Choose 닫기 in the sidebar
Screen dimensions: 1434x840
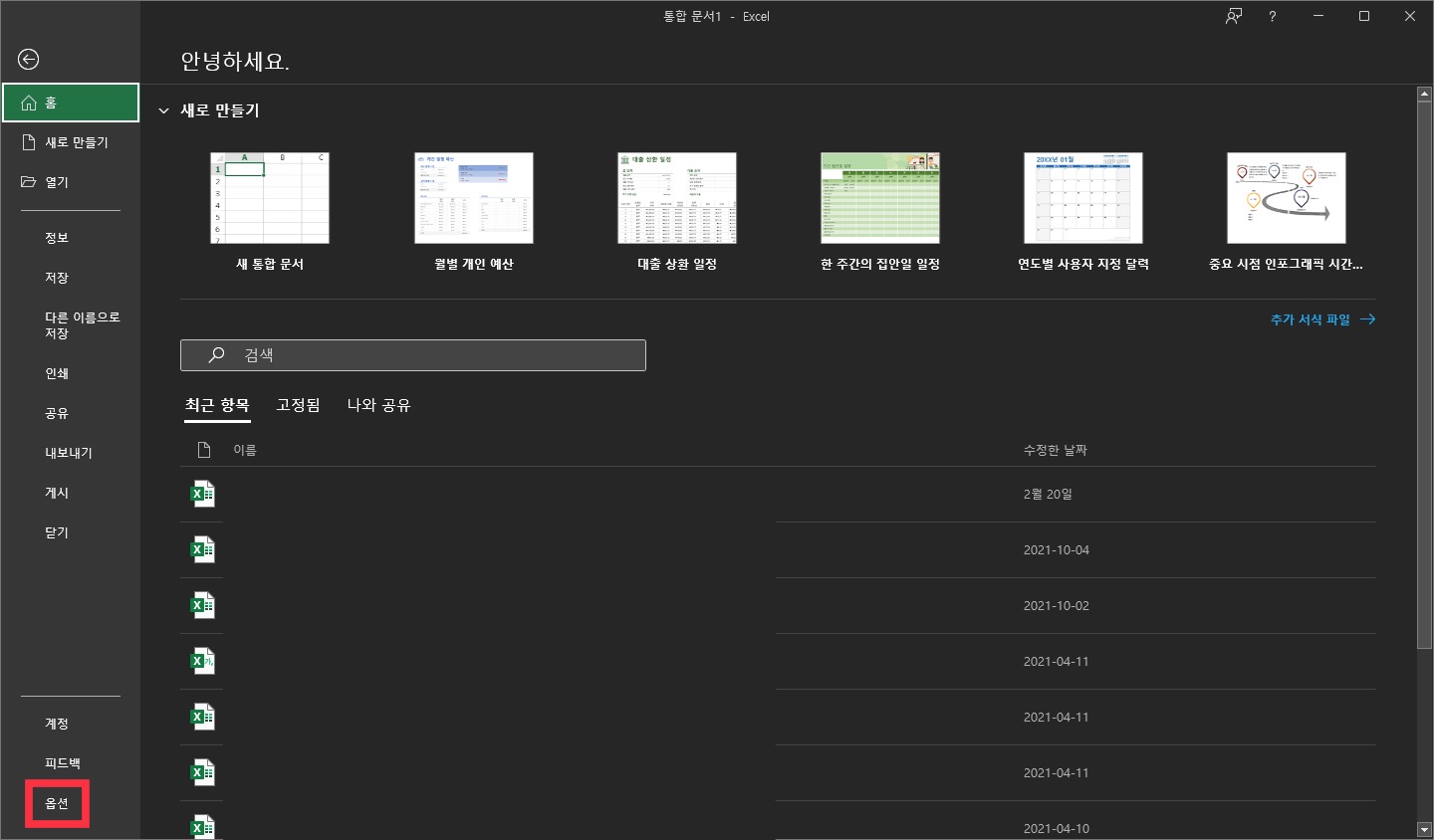tap(57, 532)
